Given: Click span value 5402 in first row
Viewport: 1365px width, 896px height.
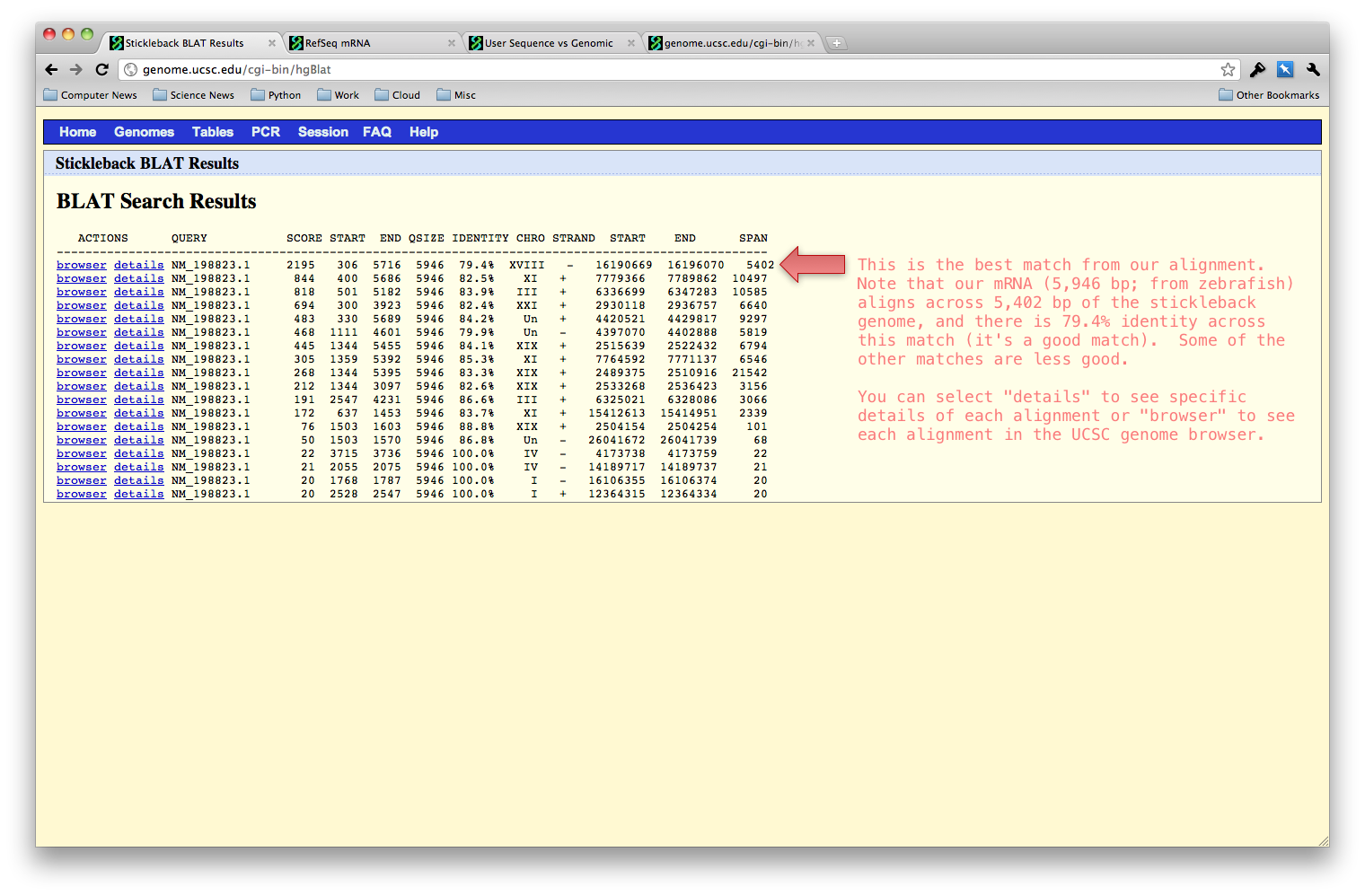Looking at the screenshot, I should pos(760,265).
